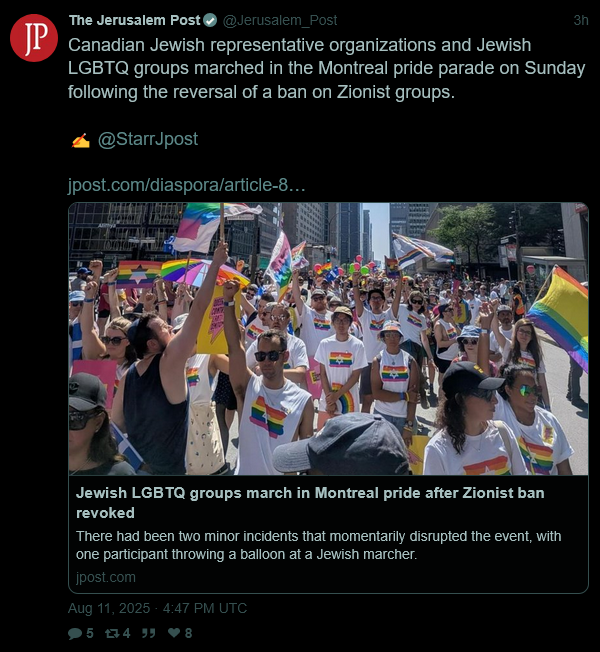Open The Jerusalem Post profile avatar
Viewport: 600px width, 652px height.
click(34, 38)
